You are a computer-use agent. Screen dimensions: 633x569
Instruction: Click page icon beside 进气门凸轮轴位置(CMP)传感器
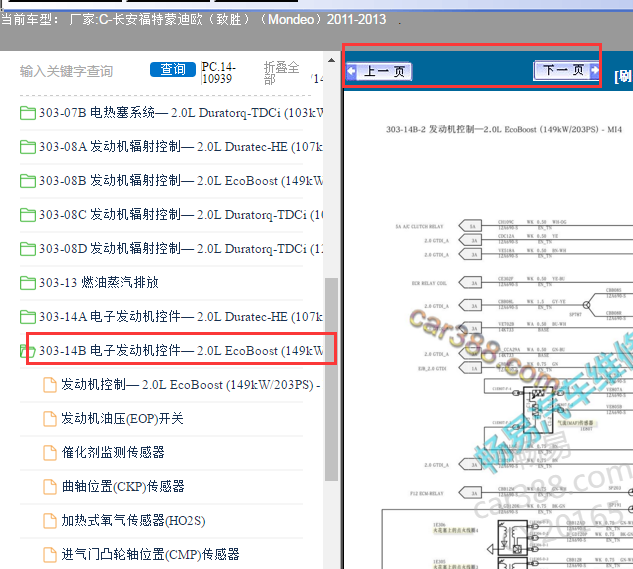point(50,554)
